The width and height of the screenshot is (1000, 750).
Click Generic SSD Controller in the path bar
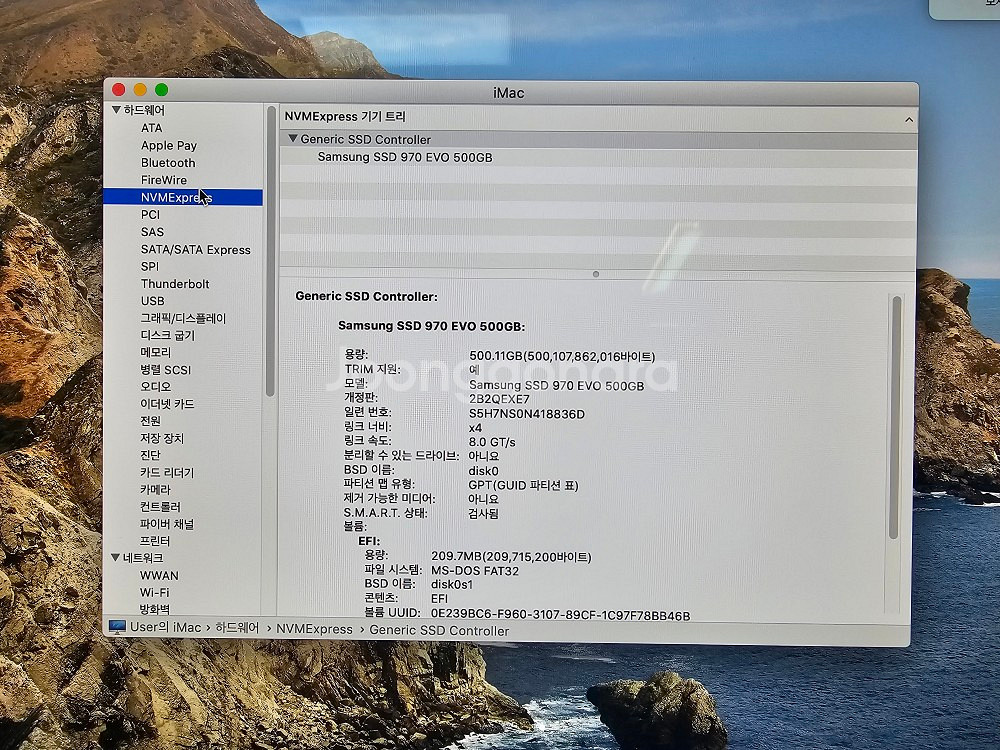(439, 631)
